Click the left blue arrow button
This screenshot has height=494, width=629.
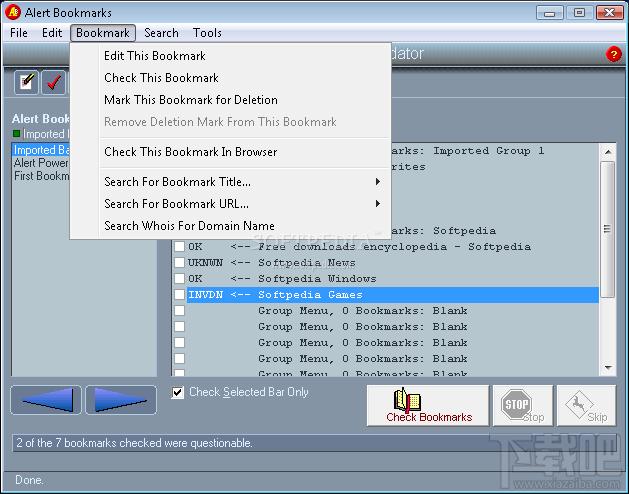(46, 400)
